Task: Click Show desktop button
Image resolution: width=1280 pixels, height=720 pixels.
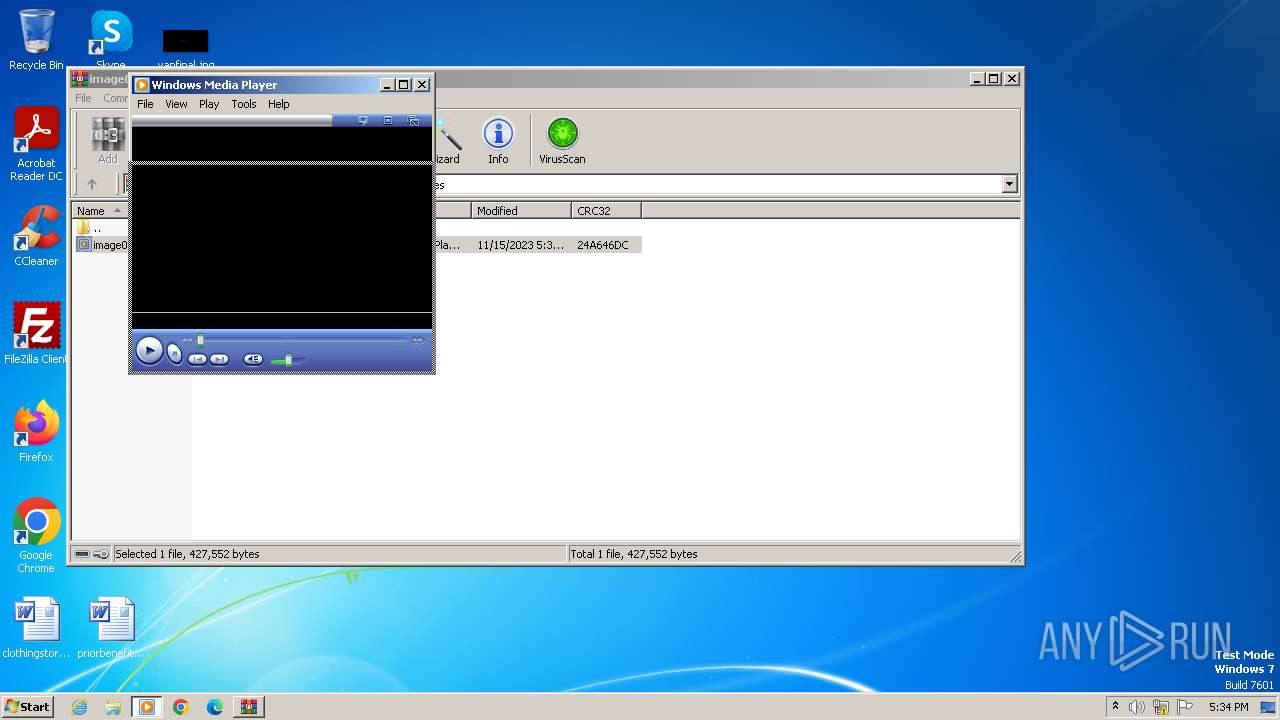Action: (x=1270, y=707)
